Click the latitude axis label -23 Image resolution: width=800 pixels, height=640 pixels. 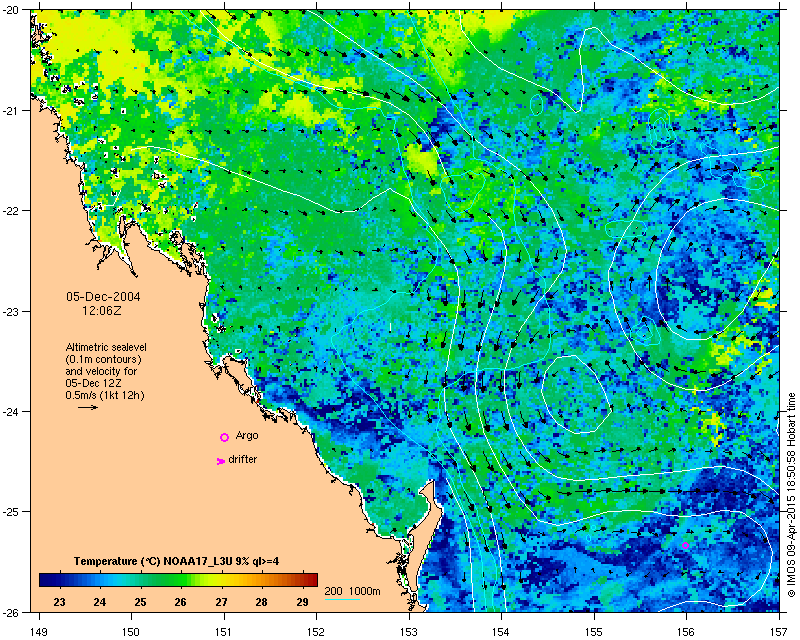(x=11, y=311)
